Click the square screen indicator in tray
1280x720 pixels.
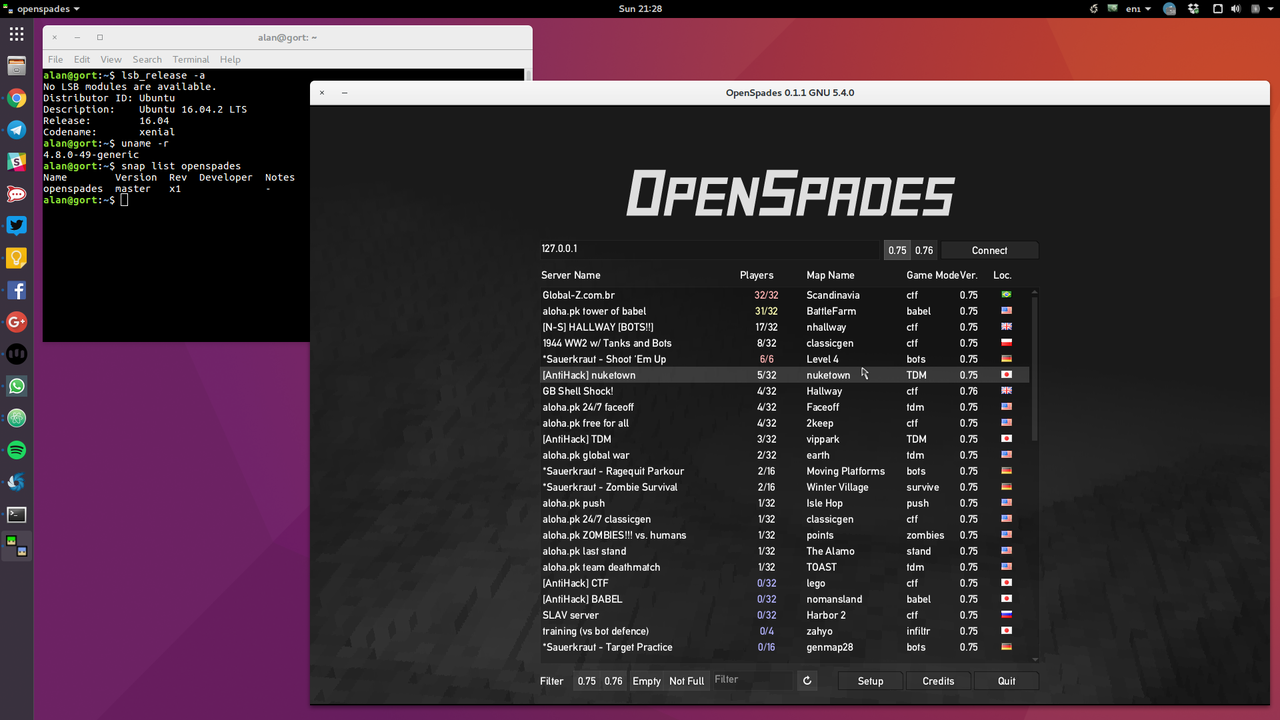point(1218,9)
